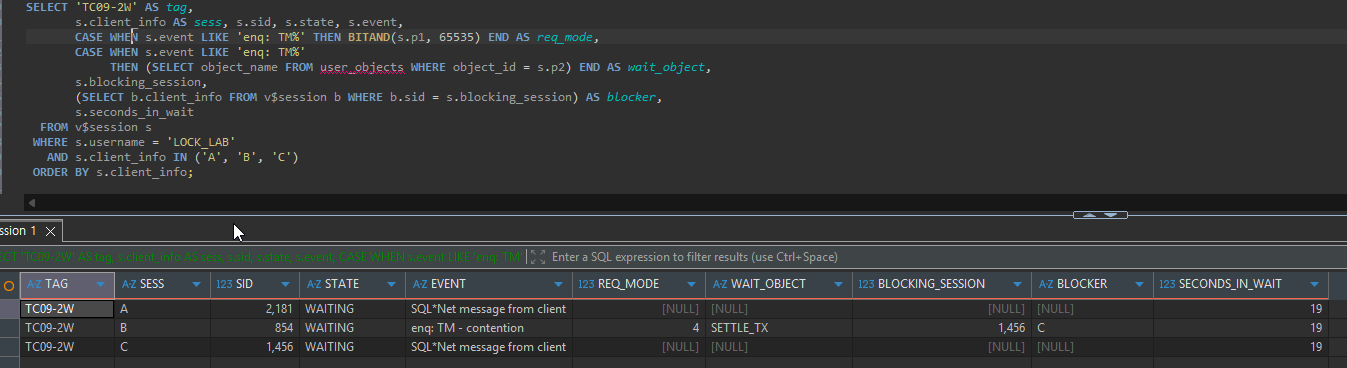The width and height of the screenshot is (1347, 368).
Task: Select the REQ_MODE cell with value 4
Action: [x=638, y=328]
